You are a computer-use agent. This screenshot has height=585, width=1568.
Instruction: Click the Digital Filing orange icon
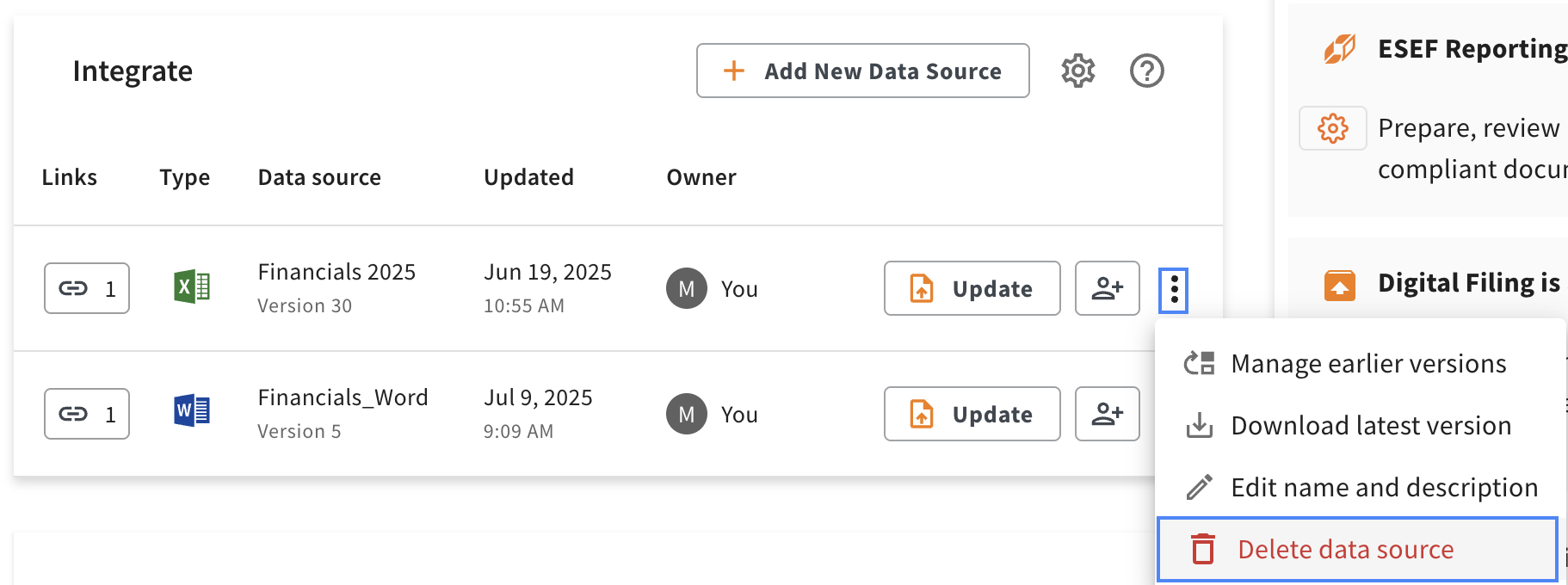coord(1340,285)
